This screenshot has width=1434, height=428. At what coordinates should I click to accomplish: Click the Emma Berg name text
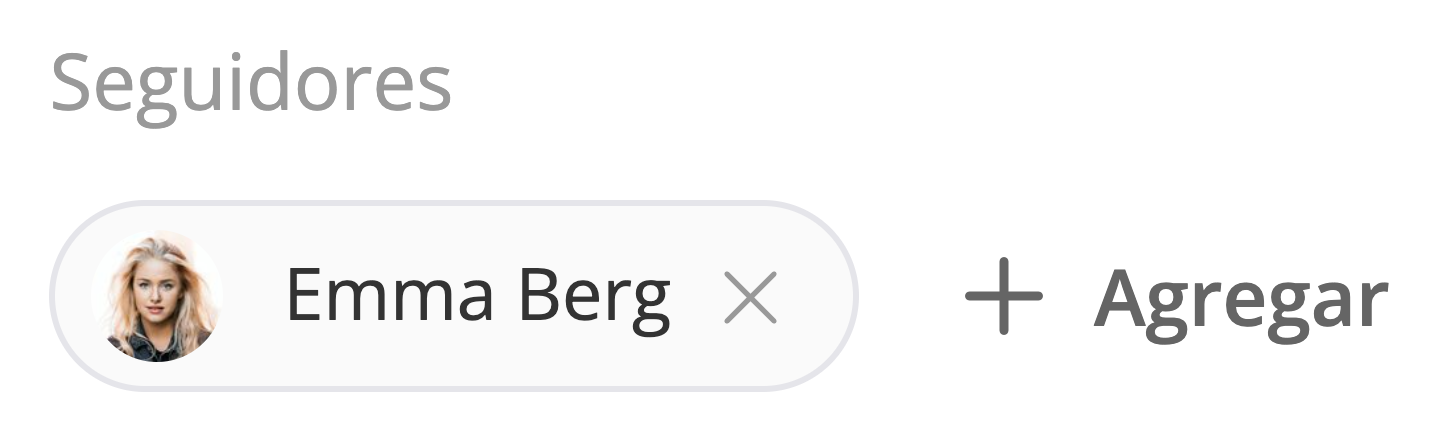477,297
